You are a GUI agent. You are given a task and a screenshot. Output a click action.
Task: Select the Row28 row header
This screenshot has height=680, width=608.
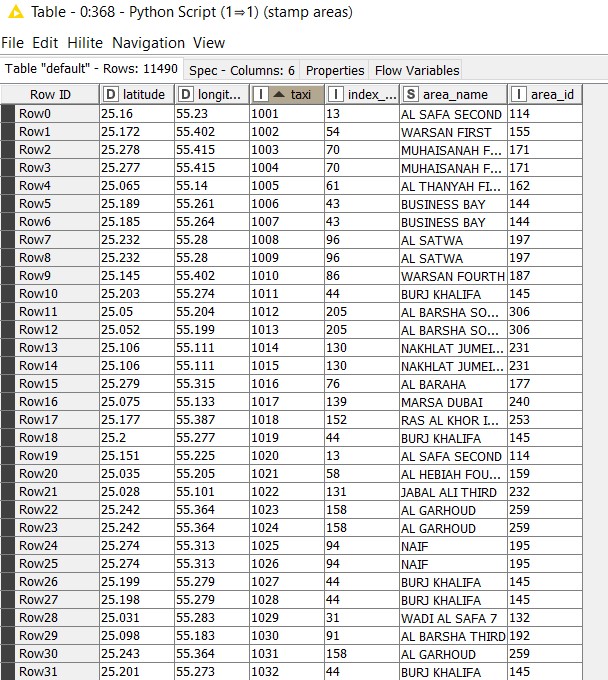pyautogui.click(x=56, y=618)
